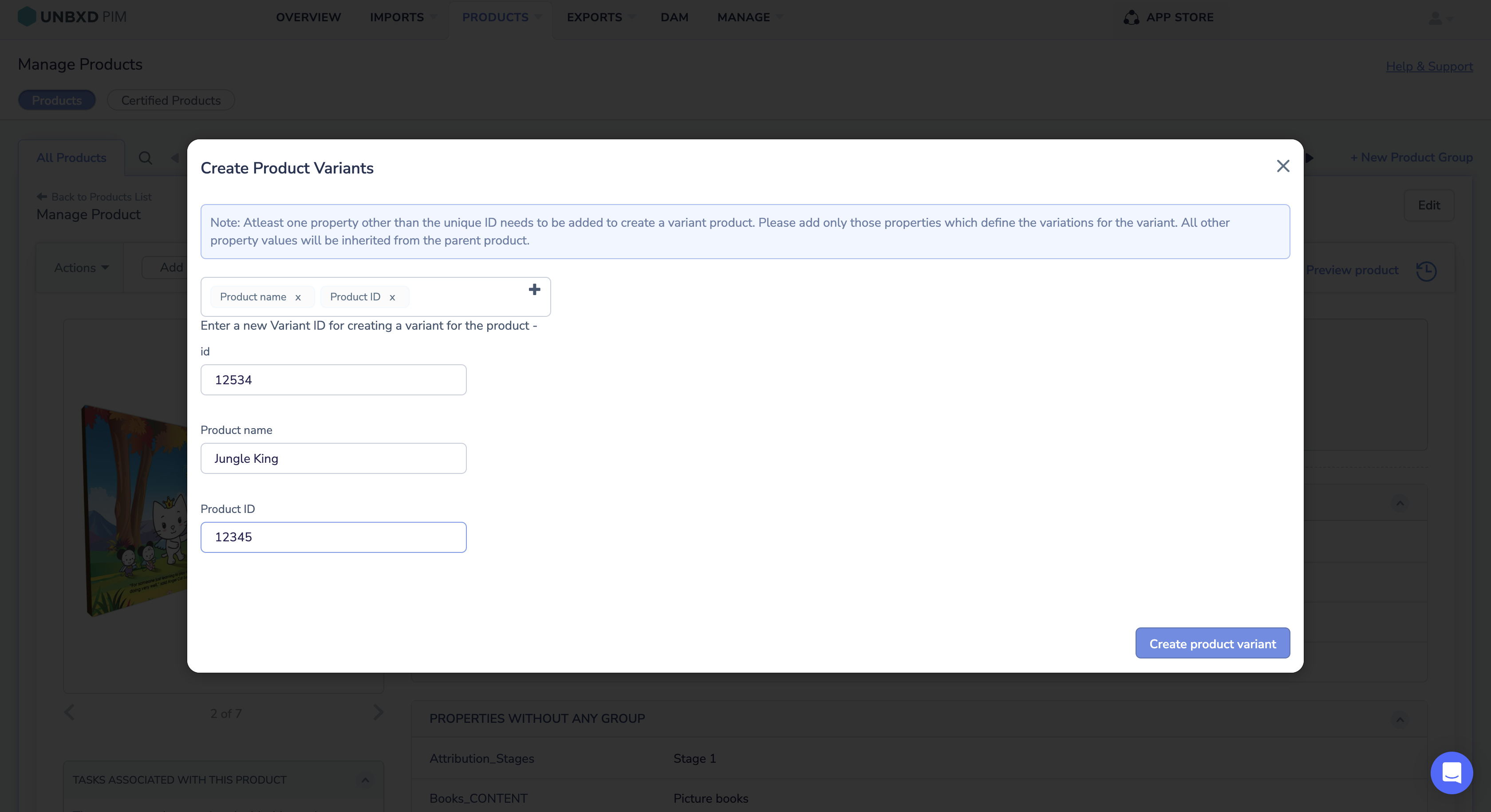This screenshot has width=1491, height=812.
Task: Click Preview product
Action: [1352, 270]
